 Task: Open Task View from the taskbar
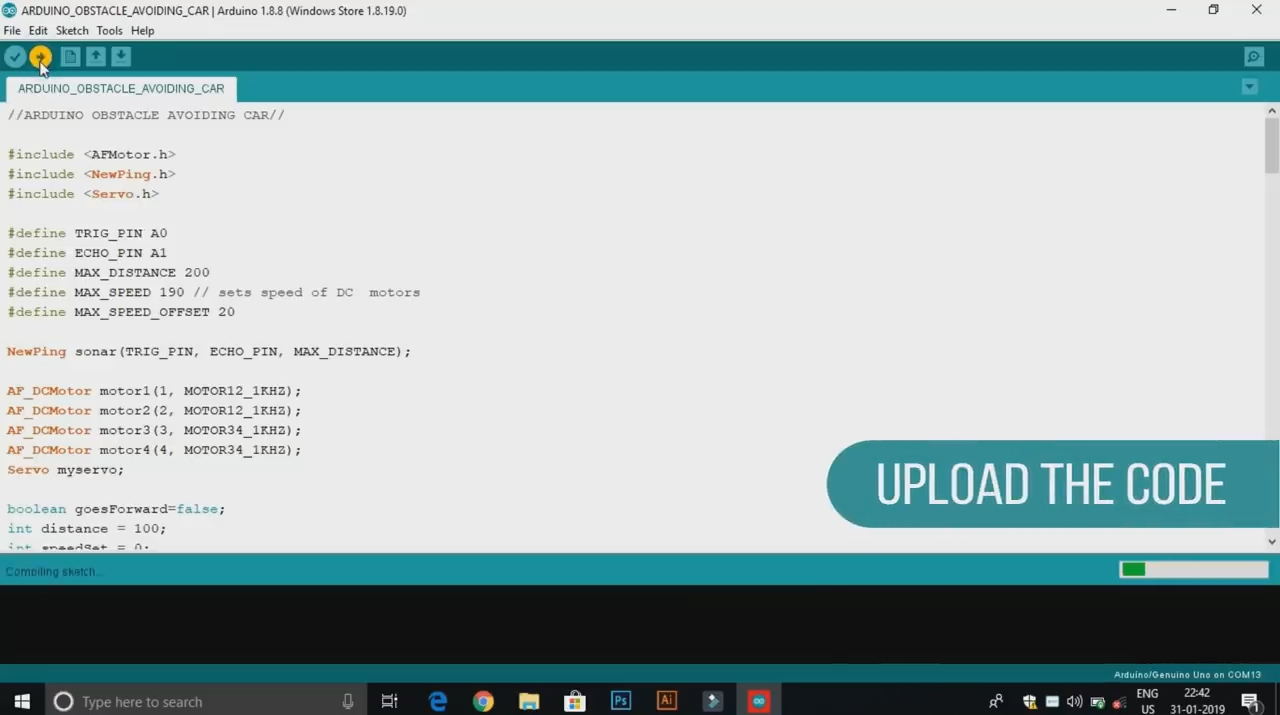click(x=390, y=702)
